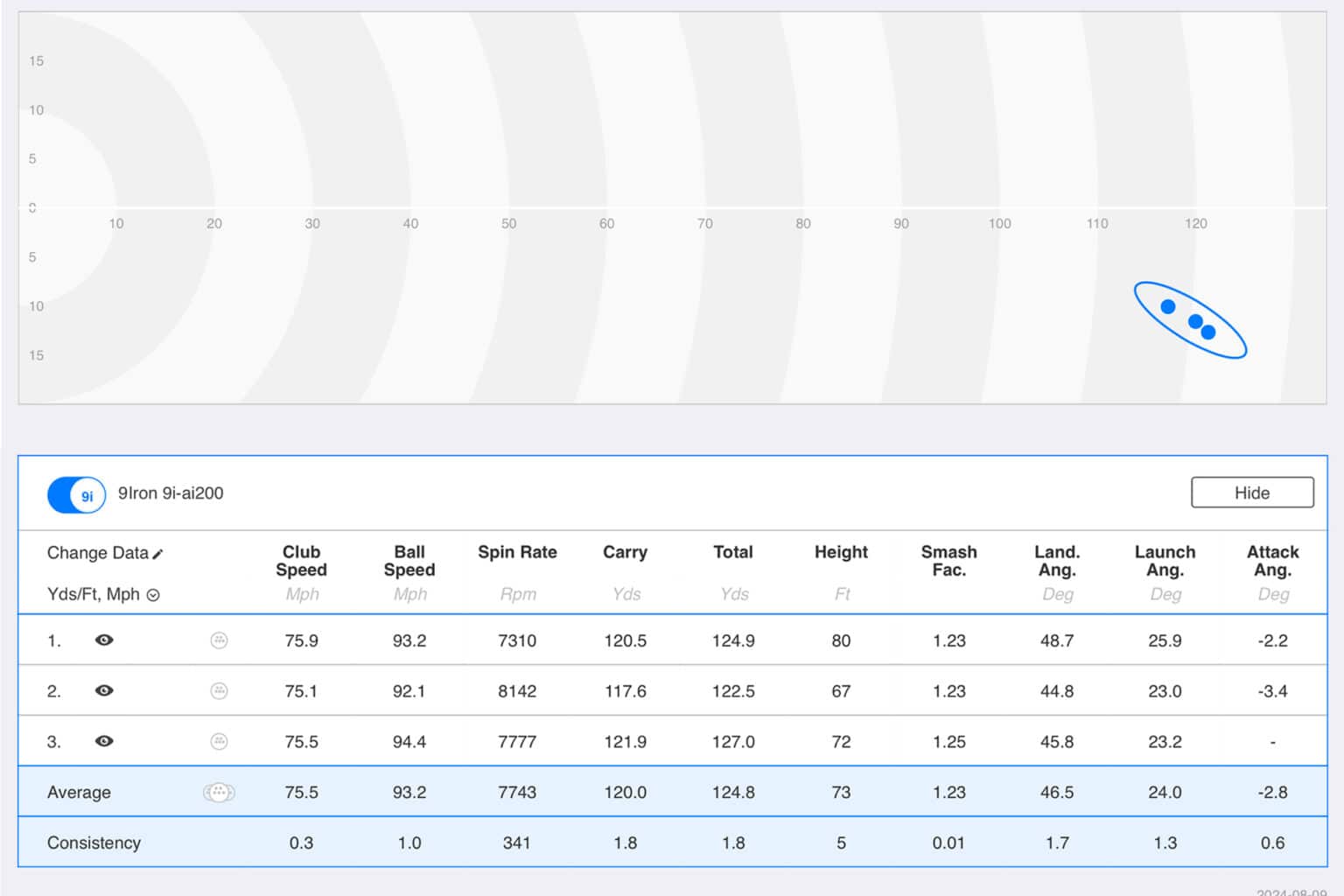Click the rightmost blue shot dot on chart
Screen dimensions: 1344x896
point(1208,332)
